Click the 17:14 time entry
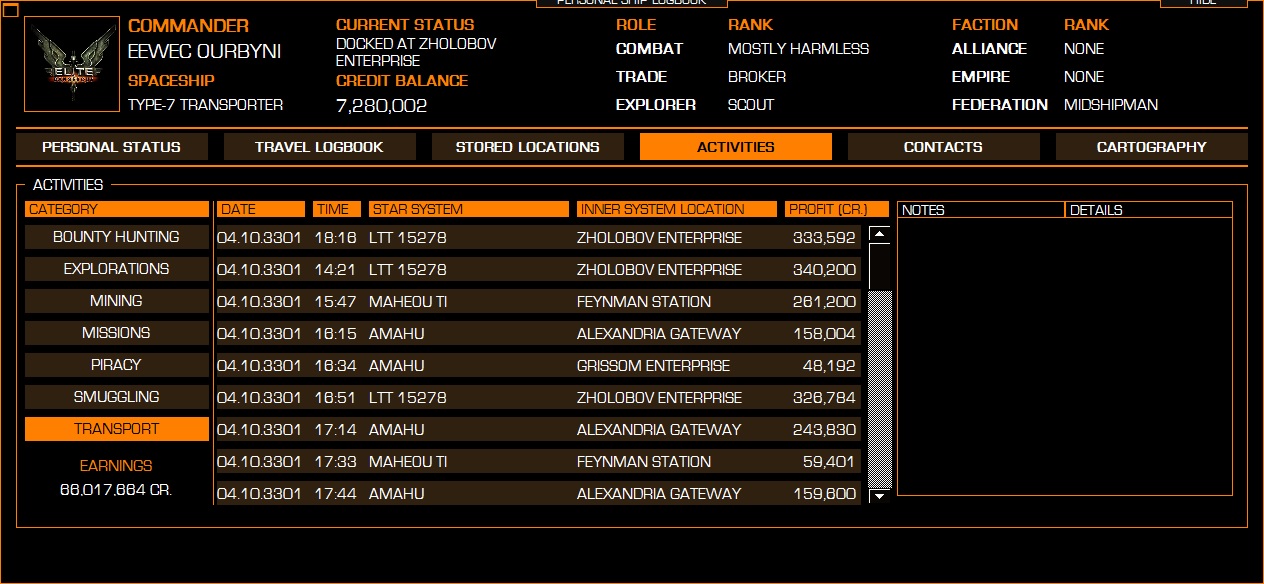Viewport: 1264px width, 584px height. tap(336, 430)
